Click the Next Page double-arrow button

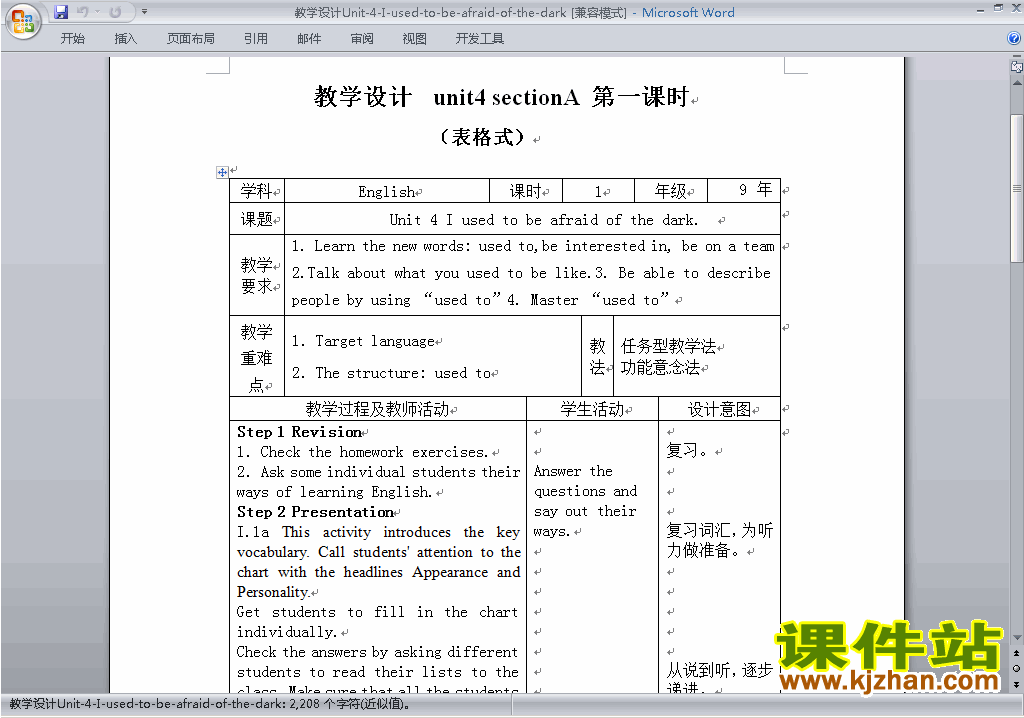click(1016, 684)
